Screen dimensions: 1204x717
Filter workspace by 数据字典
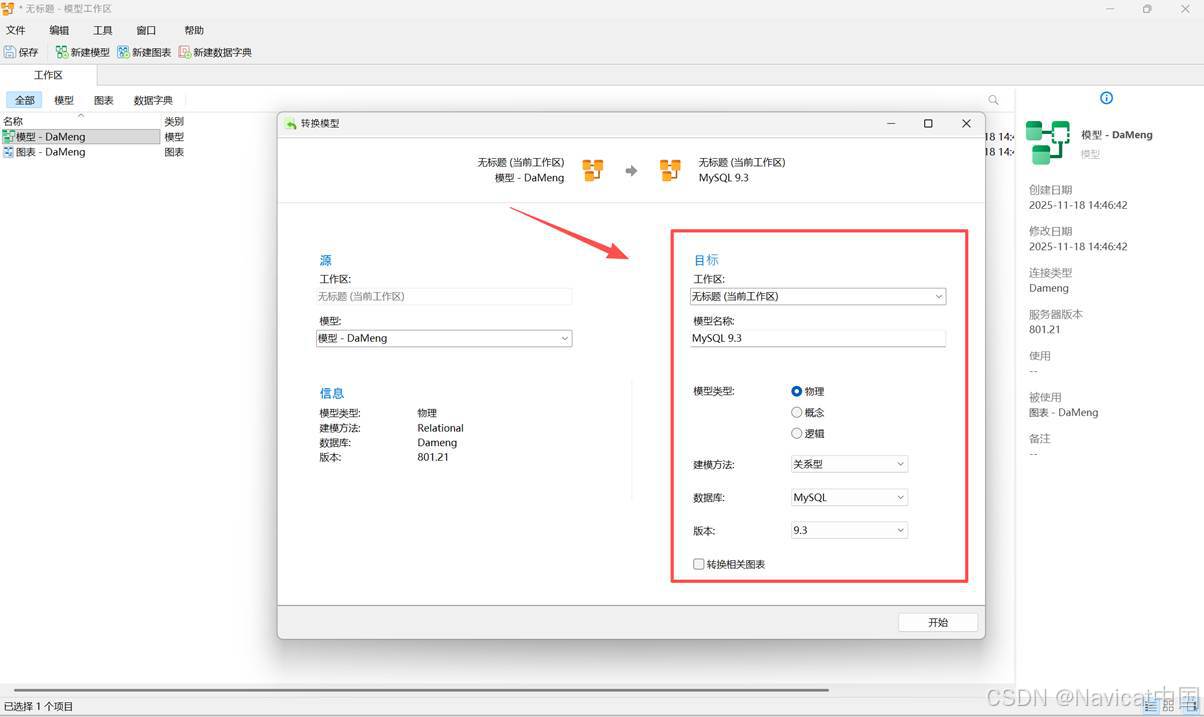click(153, 100)
